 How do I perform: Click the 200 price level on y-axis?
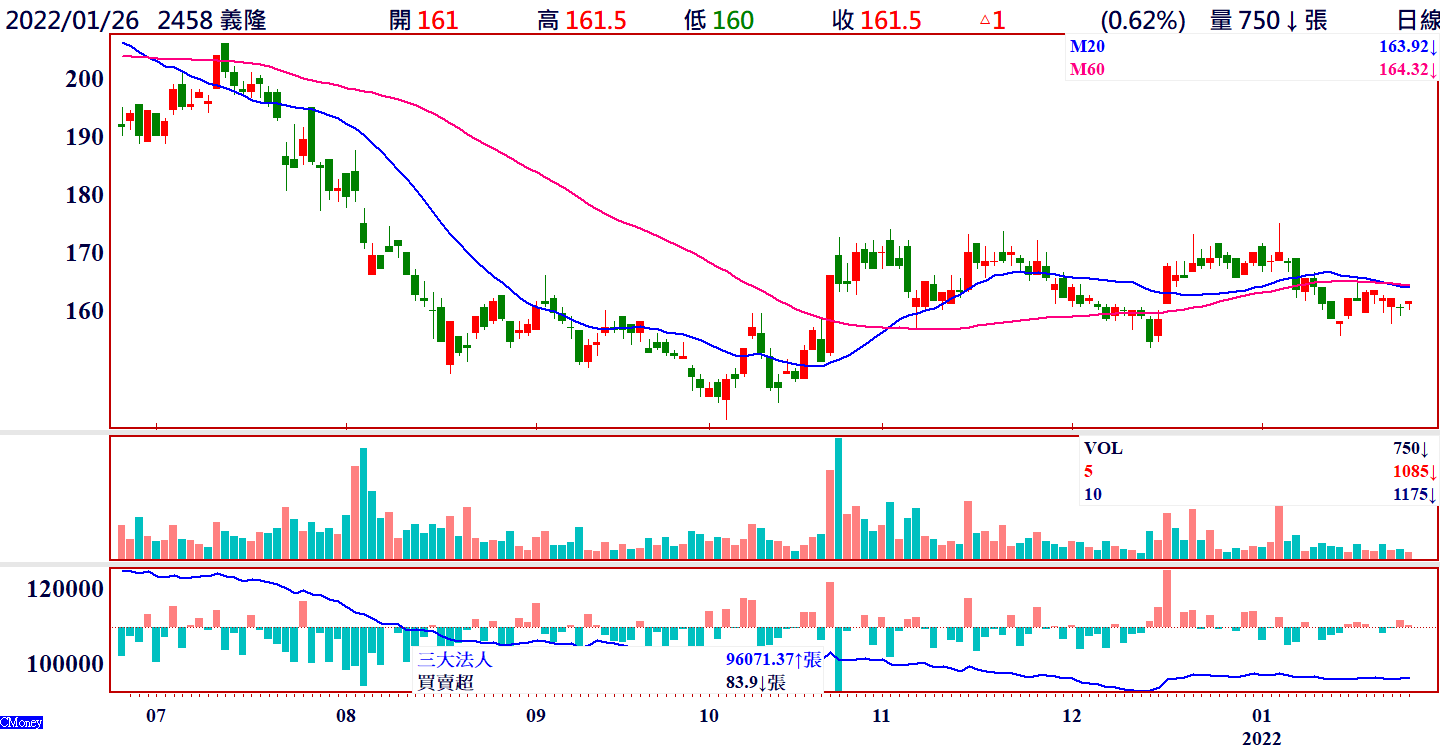click(x=85, y=79)
